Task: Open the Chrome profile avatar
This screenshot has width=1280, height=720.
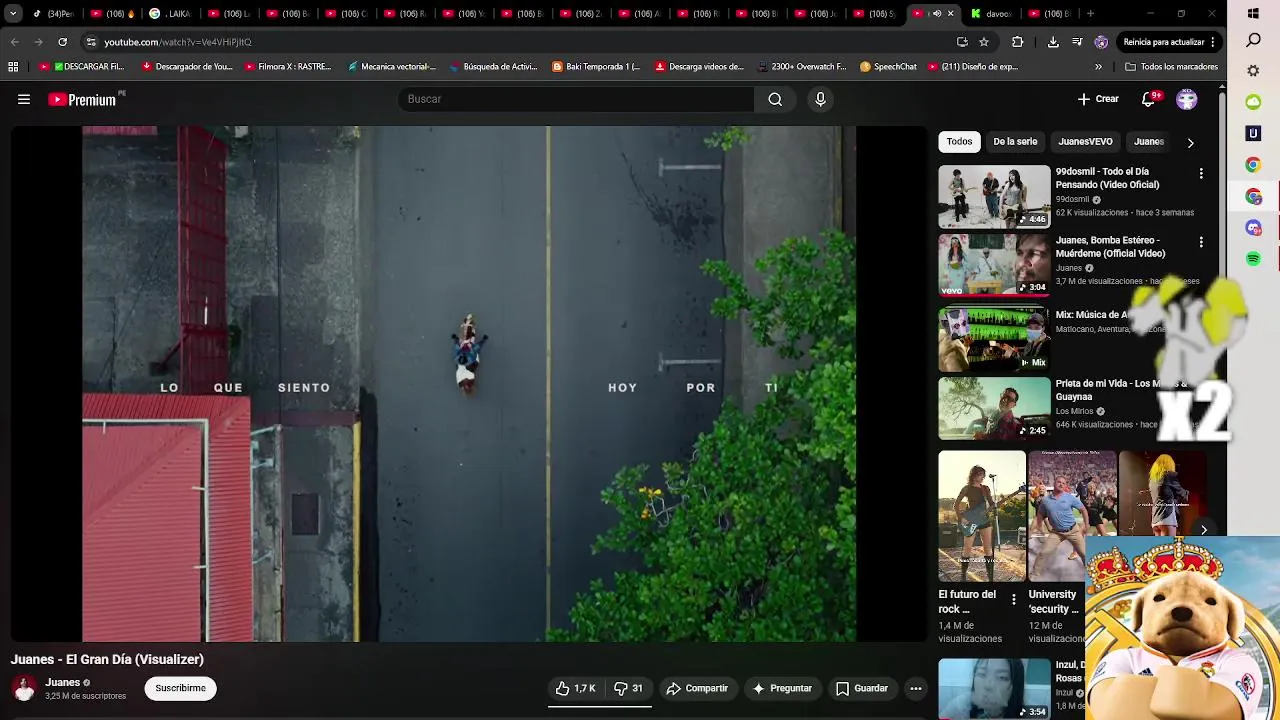Action: (1101, 42)
